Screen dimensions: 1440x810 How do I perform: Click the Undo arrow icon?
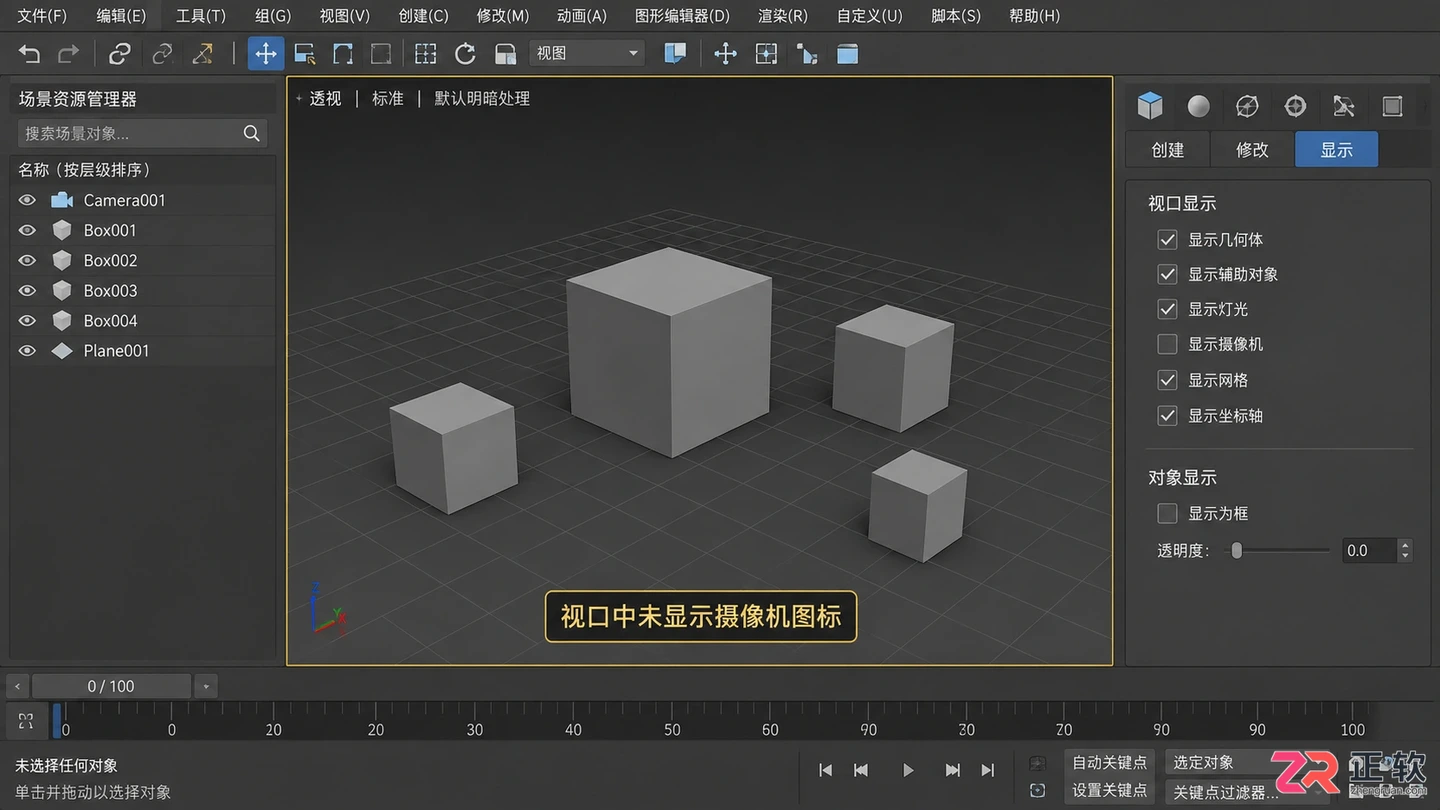tap(30, 54)
